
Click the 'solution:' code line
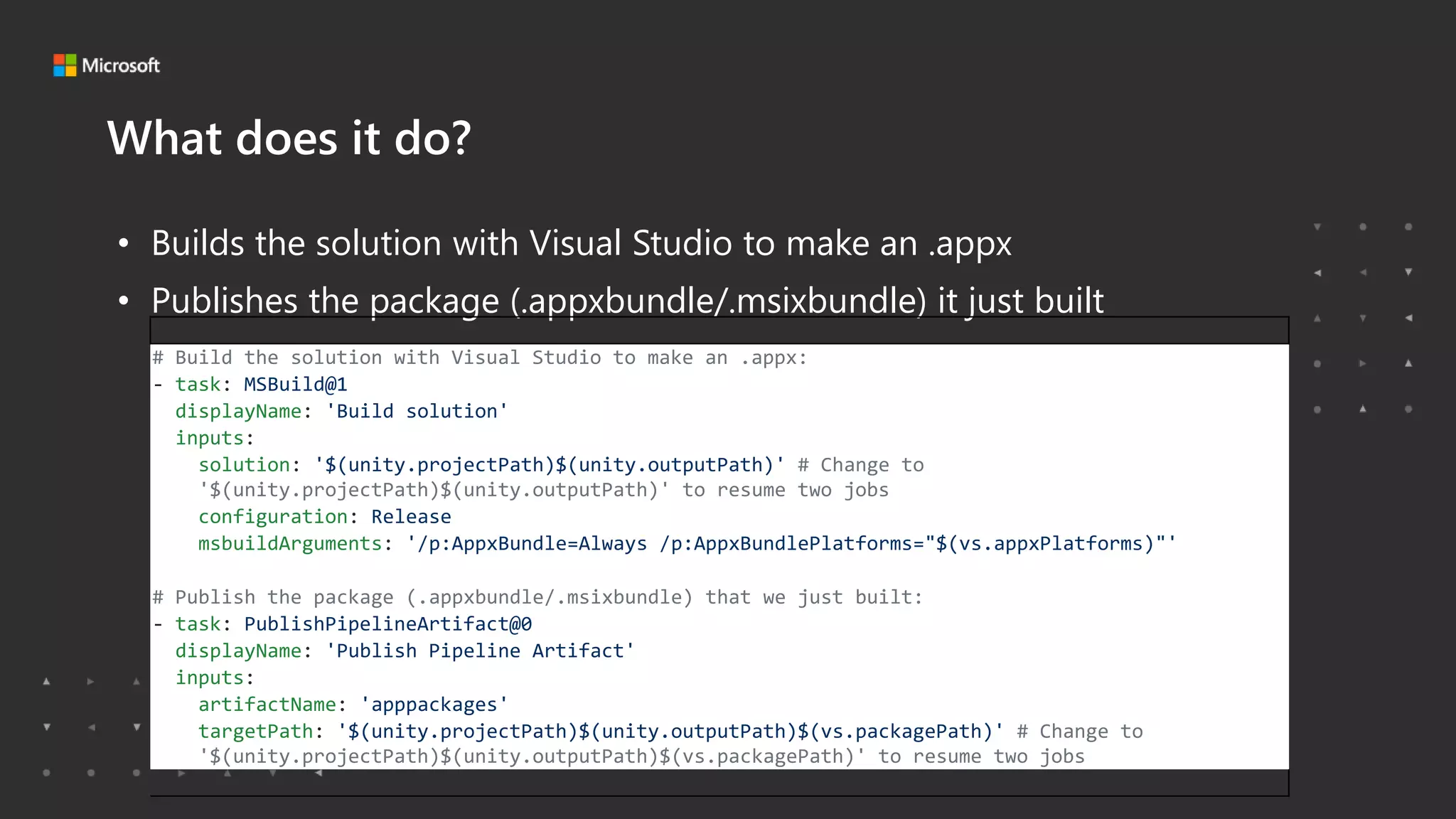point(561,465)
